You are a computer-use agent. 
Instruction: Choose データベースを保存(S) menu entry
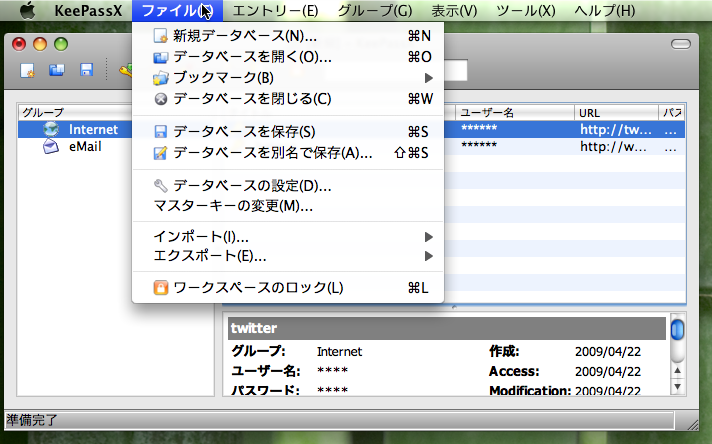pos(287,132)
